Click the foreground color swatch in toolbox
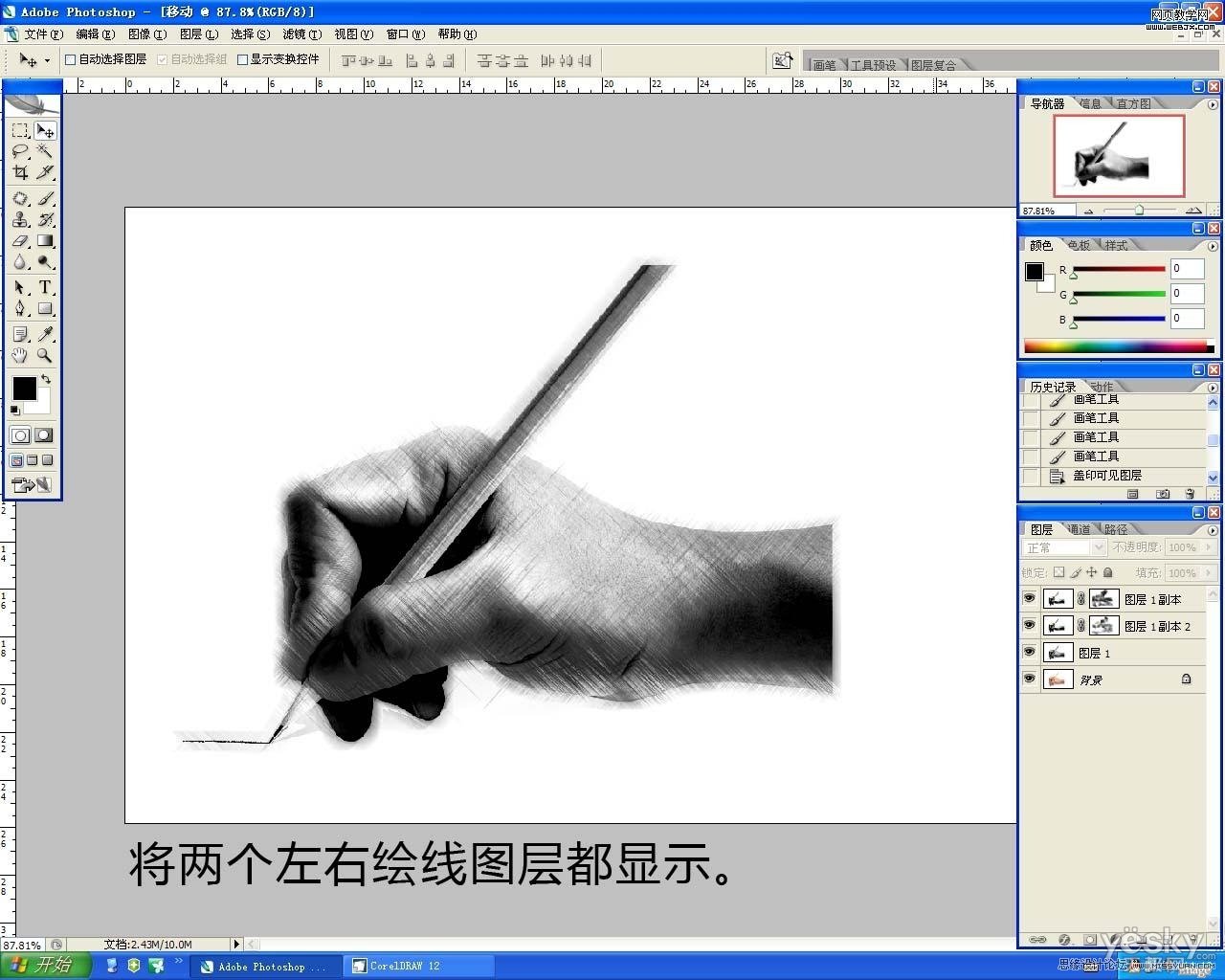The image size is (1225, 980). click(24, 388)
